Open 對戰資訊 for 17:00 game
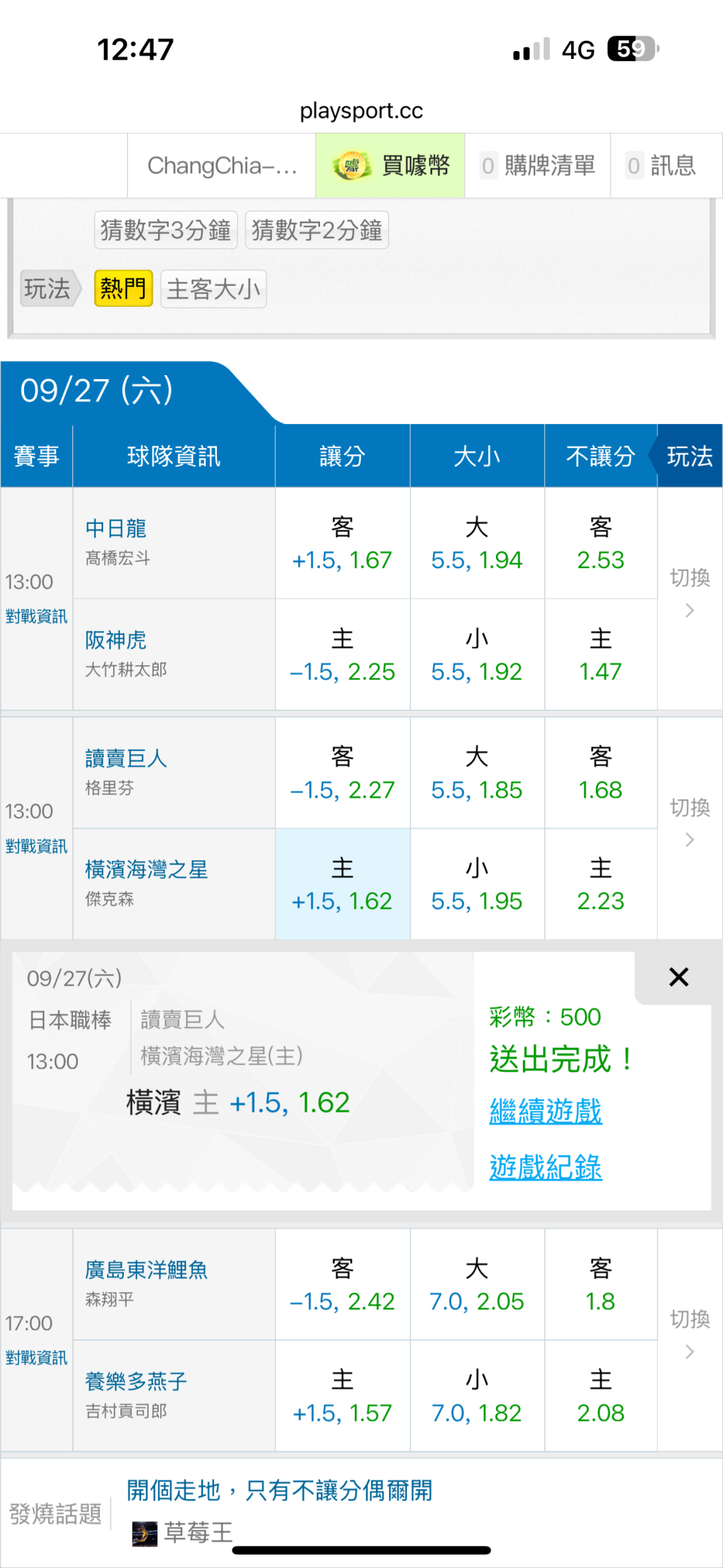 pyautogui.click(x=36, y=1358)
